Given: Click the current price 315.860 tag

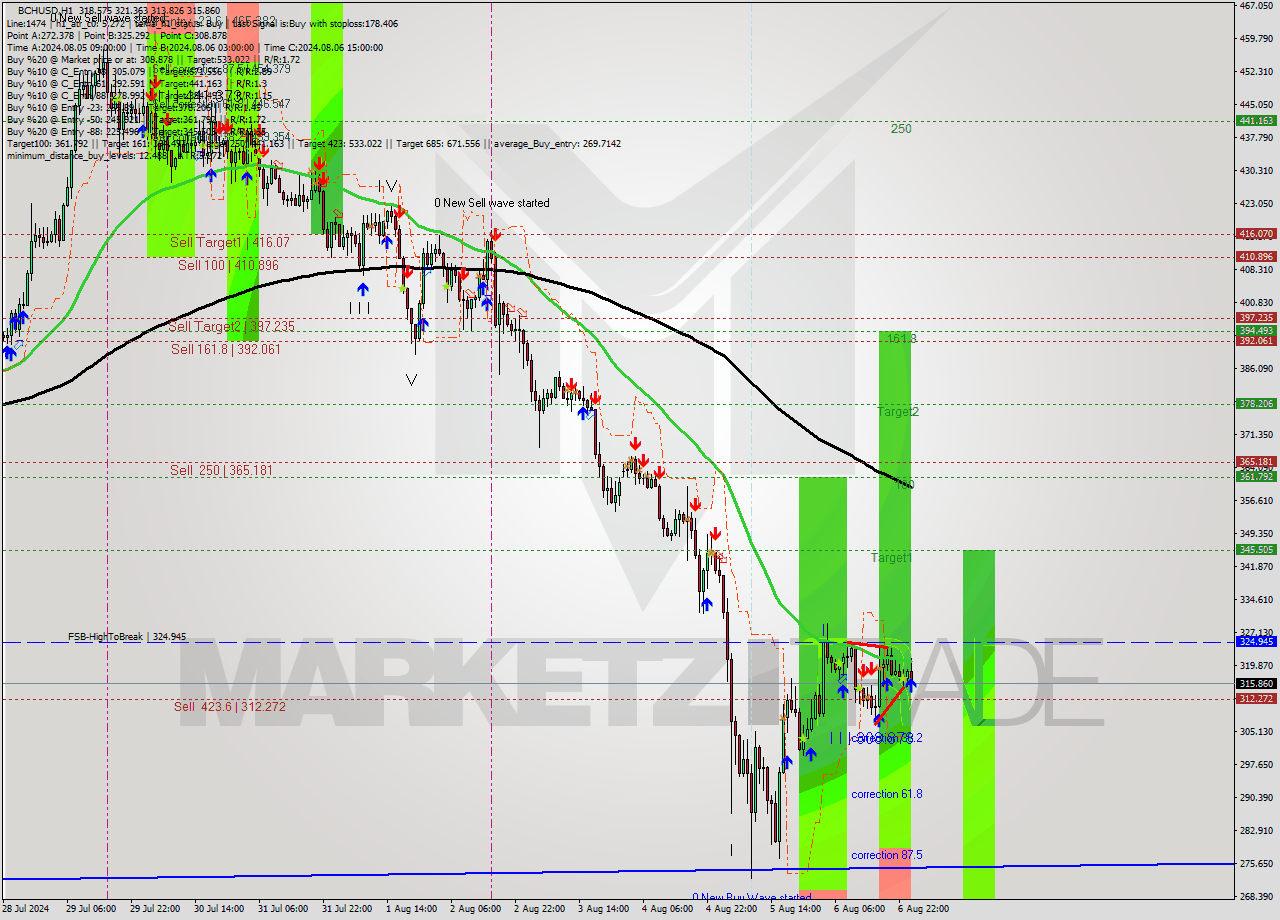Looking at the screenshot, I should 1256,684.
